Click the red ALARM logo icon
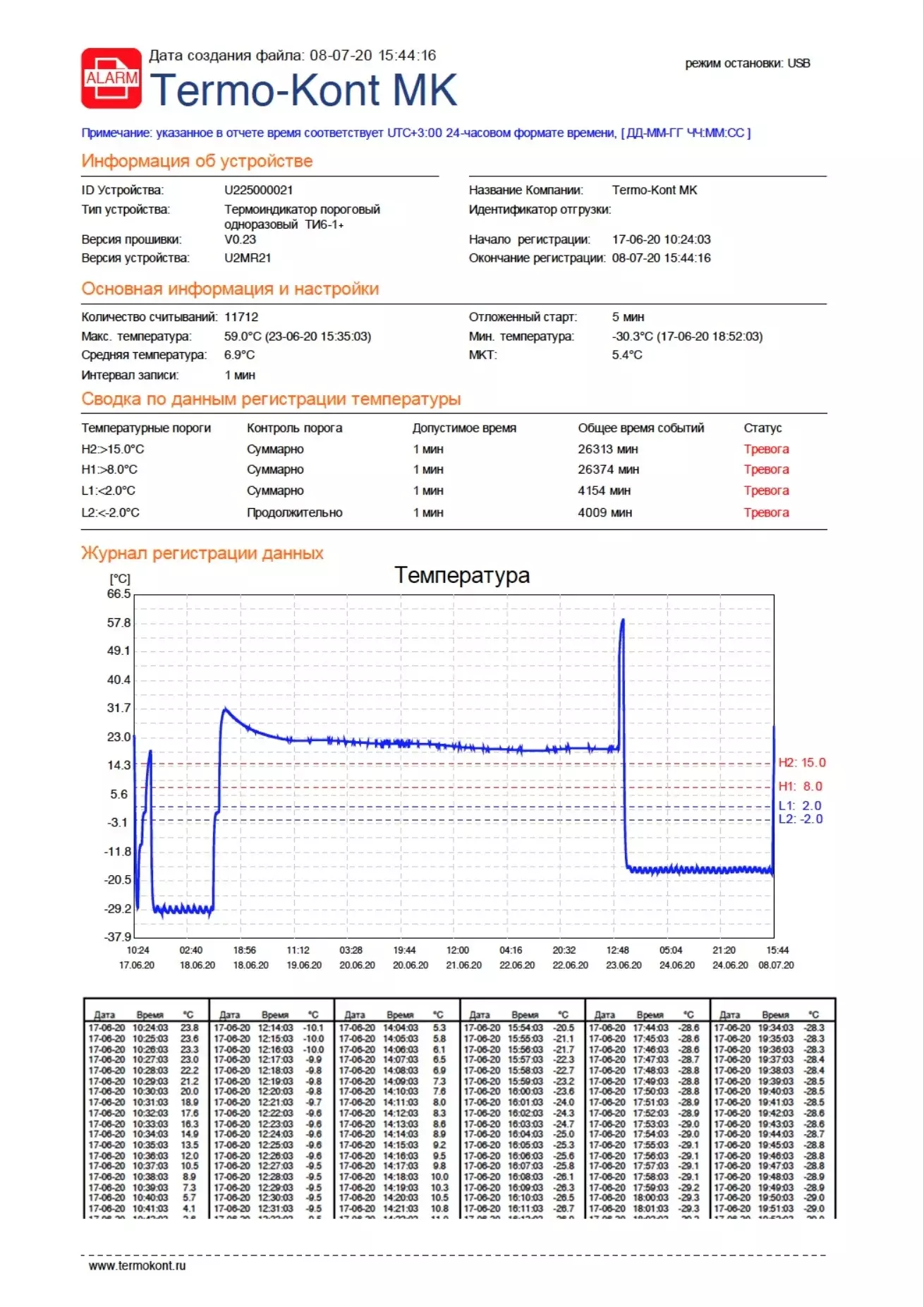This screenshot has height=1307, width=924. click(x=111, y=78)
